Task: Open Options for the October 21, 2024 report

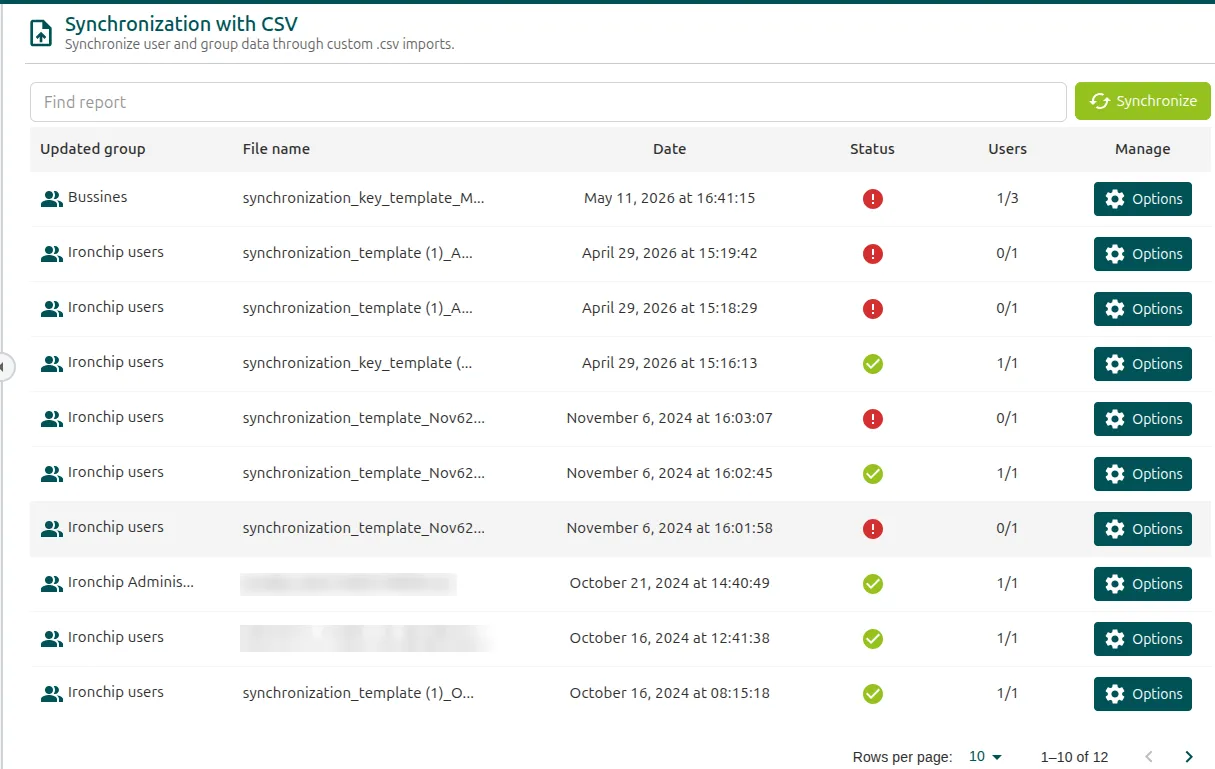Action: (1143, 584)
